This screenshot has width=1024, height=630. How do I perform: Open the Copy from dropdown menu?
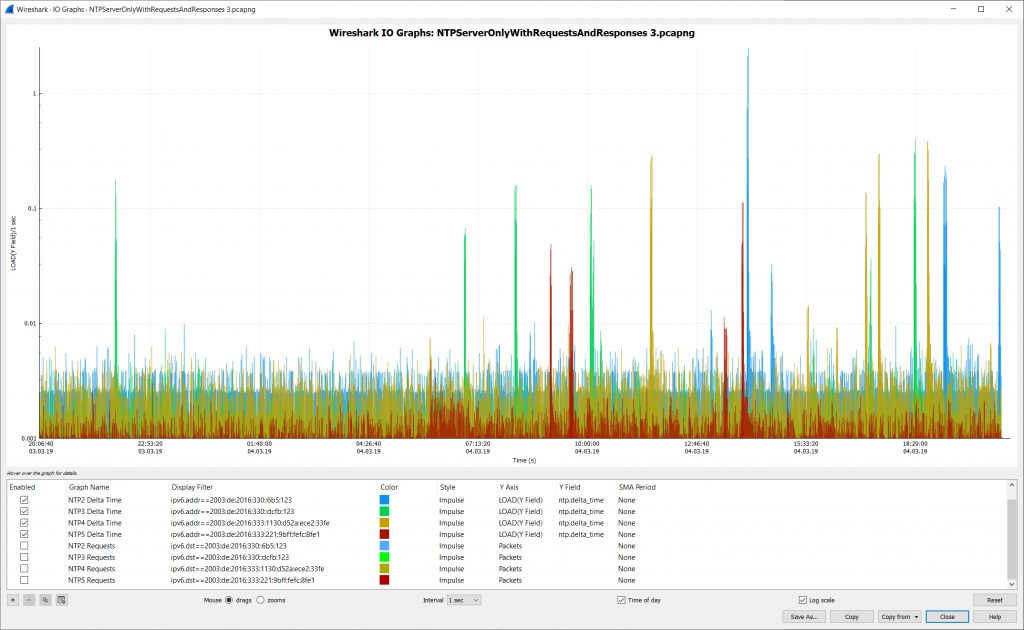[x=899, y=617]
